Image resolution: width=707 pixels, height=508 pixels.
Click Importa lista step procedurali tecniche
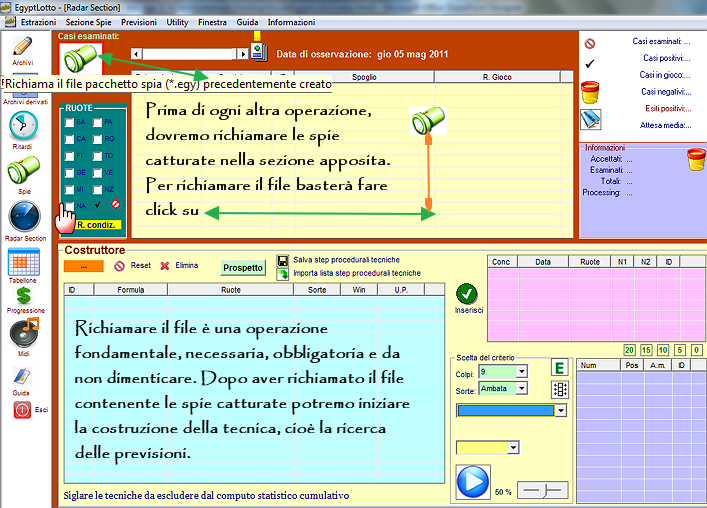point(357,273)
